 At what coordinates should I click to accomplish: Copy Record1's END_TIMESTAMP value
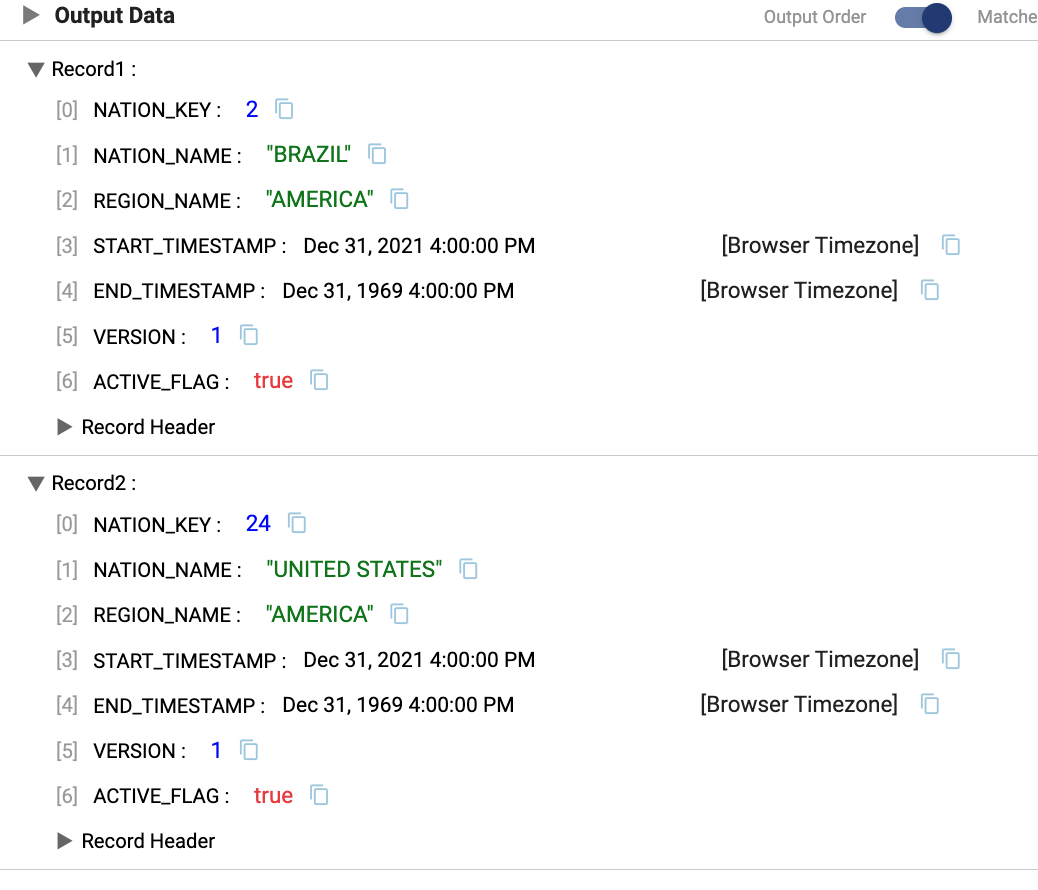coord(930,290)
